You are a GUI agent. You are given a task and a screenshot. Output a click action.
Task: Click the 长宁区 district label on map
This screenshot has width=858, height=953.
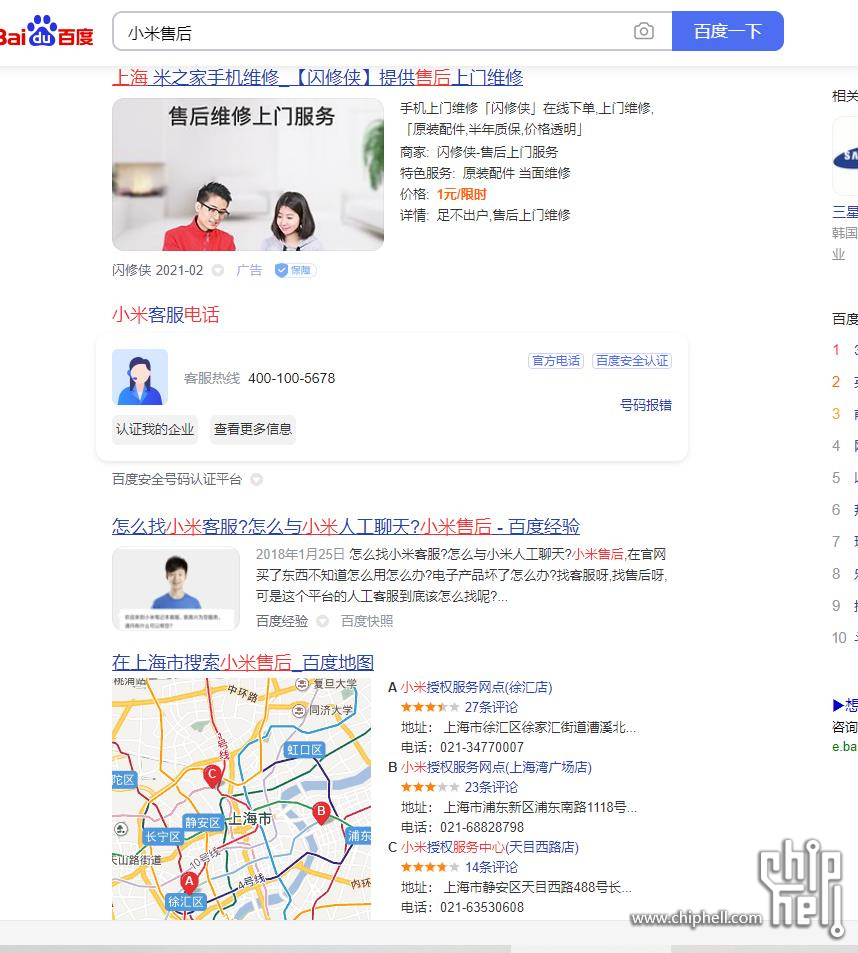163,837
